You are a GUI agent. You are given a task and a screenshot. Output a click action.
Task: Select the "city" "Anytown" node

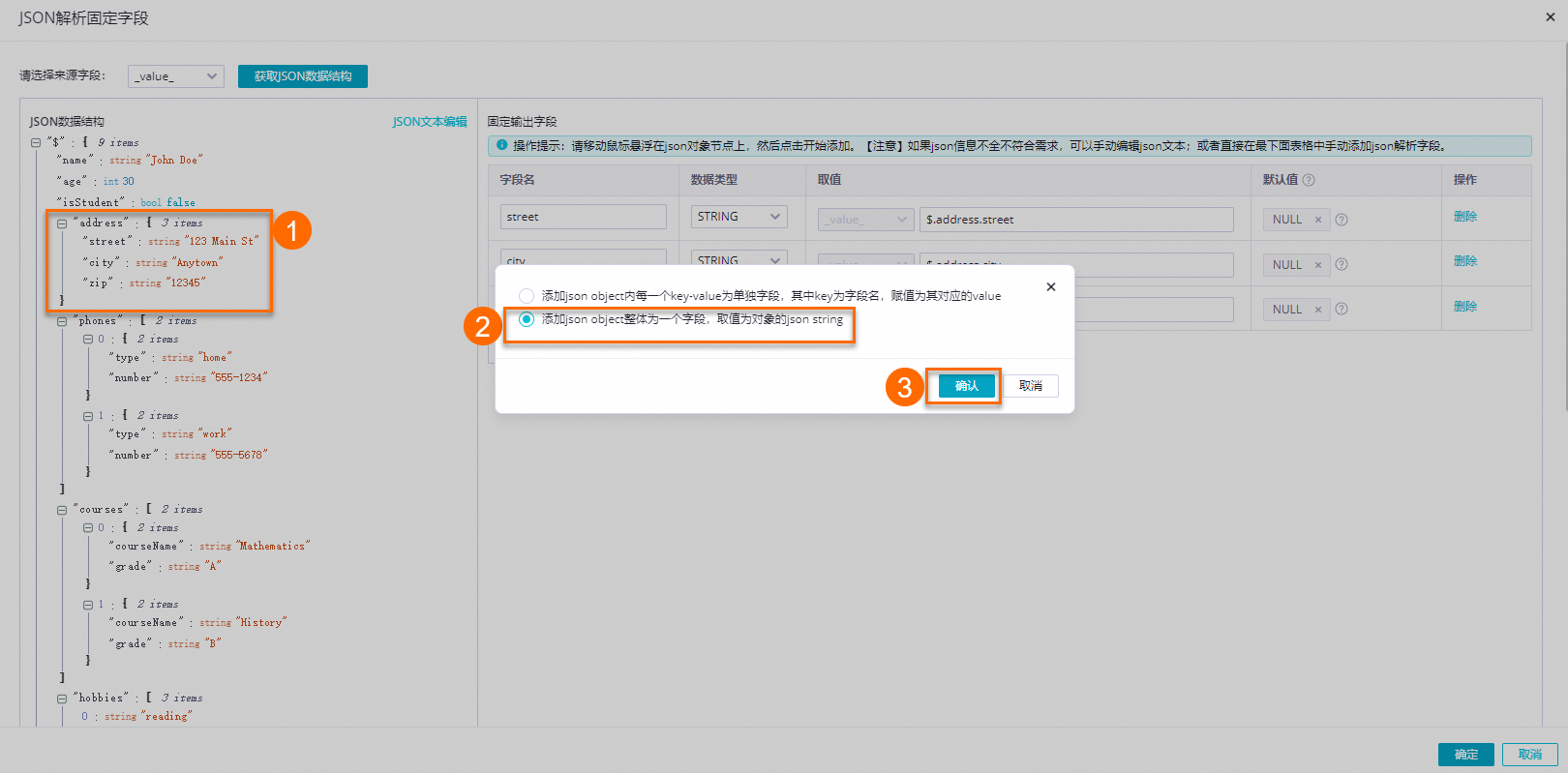pyautogui.click(x=153, y=263)
